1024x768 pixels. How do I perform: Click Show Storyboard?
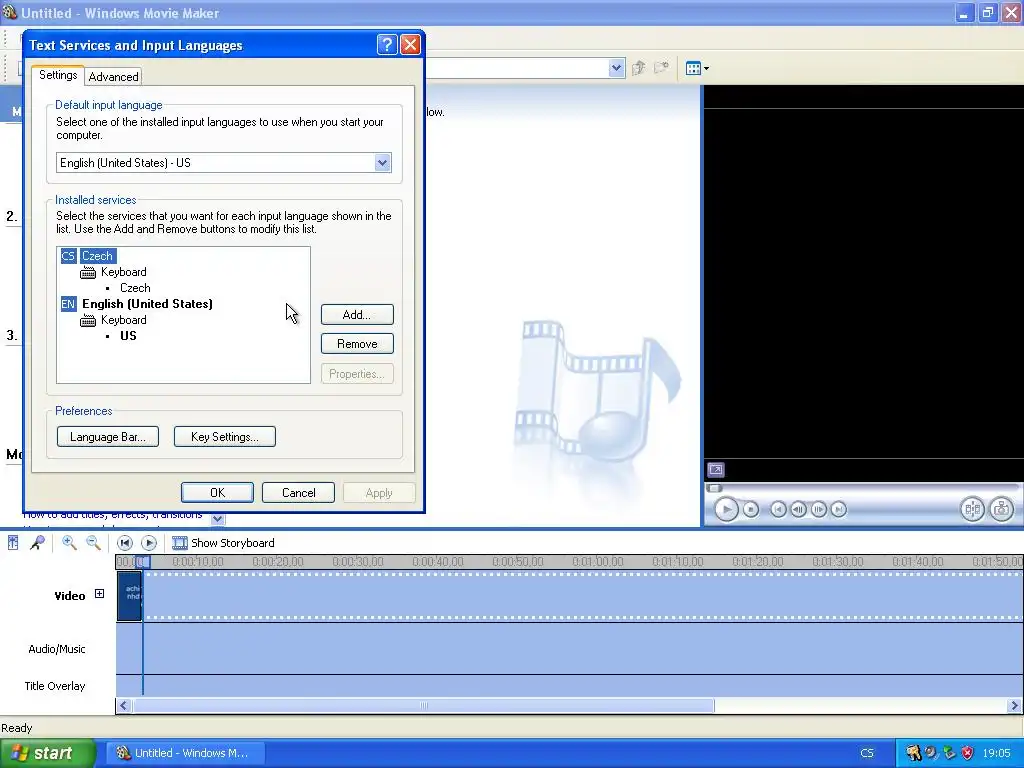click(223, 543)
